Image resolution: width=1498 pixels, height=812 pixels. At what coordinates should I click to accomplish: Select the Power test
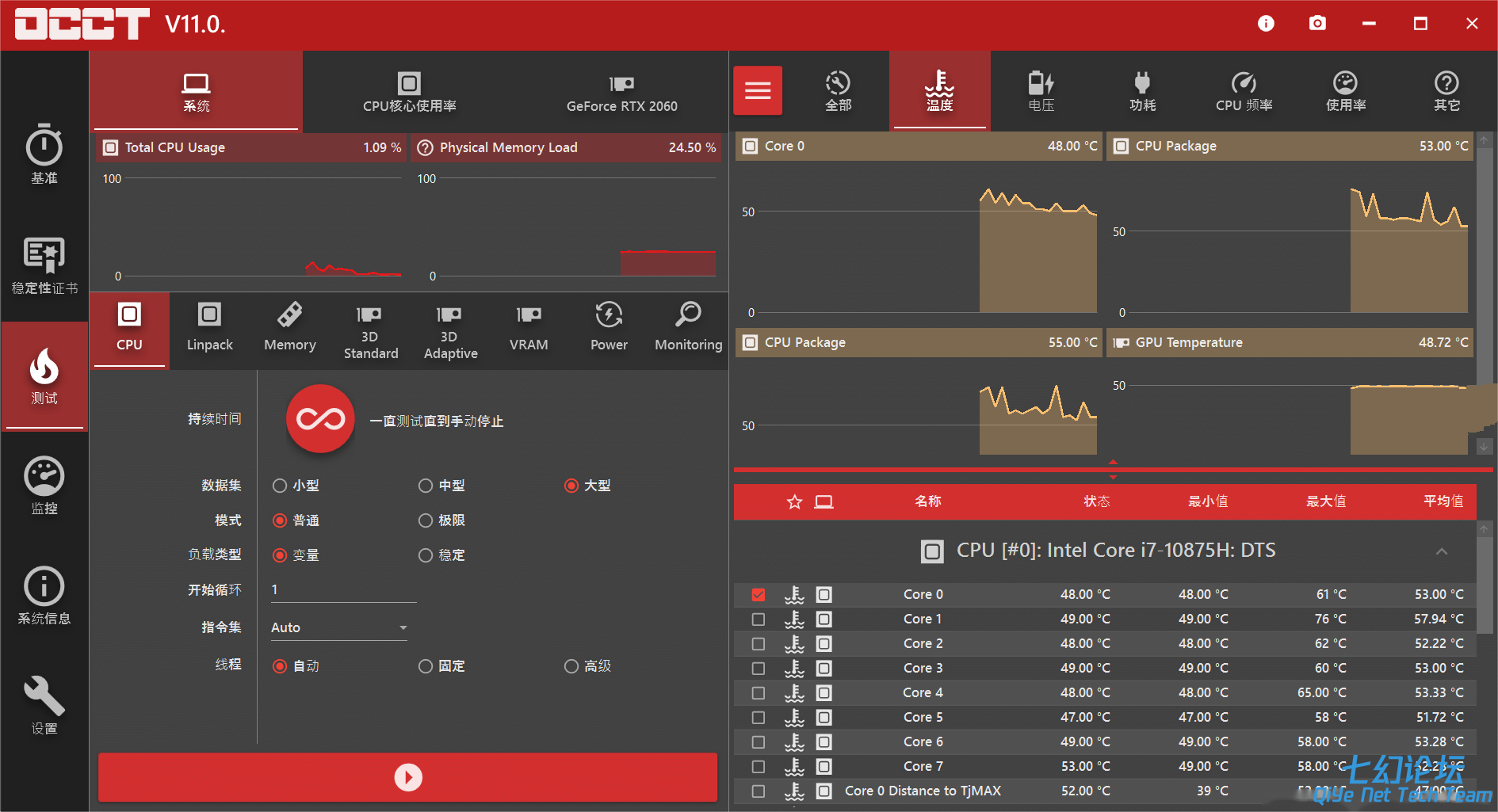(x=609, y=327)
